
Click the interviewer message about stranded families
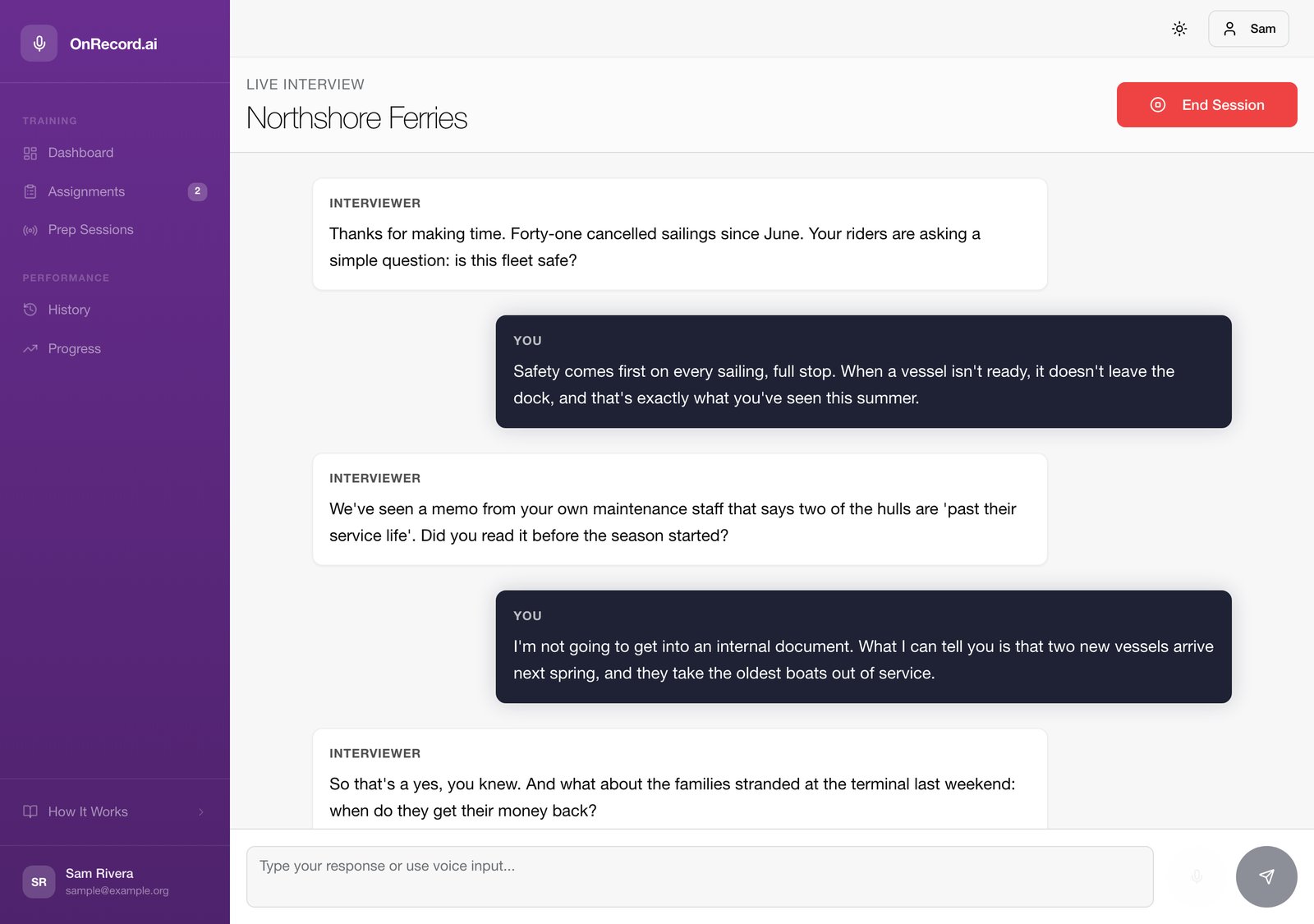pyautogui.click(x=680, y=779)
